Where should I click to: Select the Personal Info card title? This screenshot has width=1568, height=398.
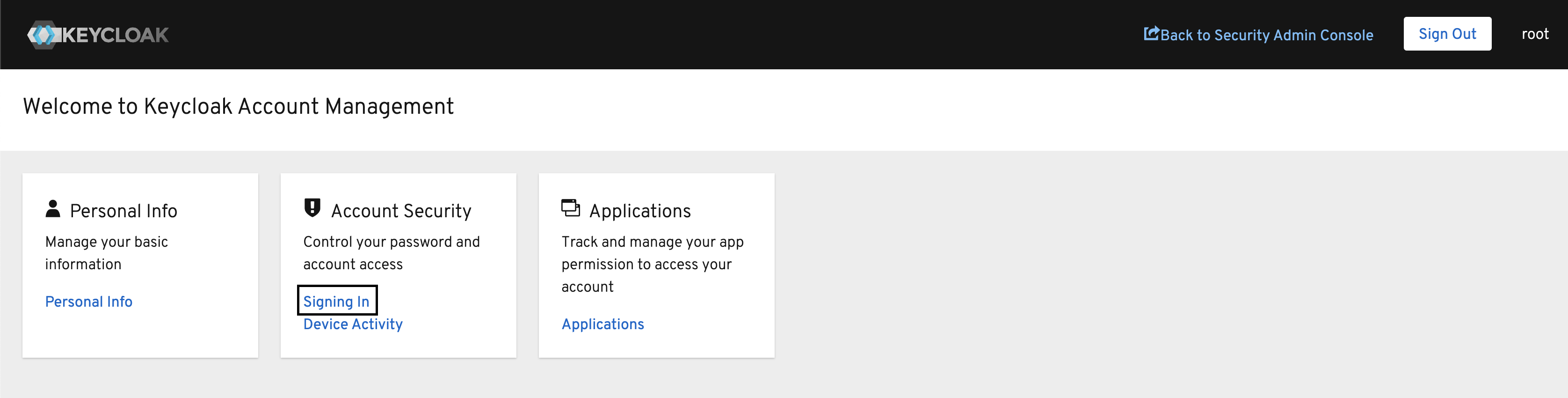123,211
